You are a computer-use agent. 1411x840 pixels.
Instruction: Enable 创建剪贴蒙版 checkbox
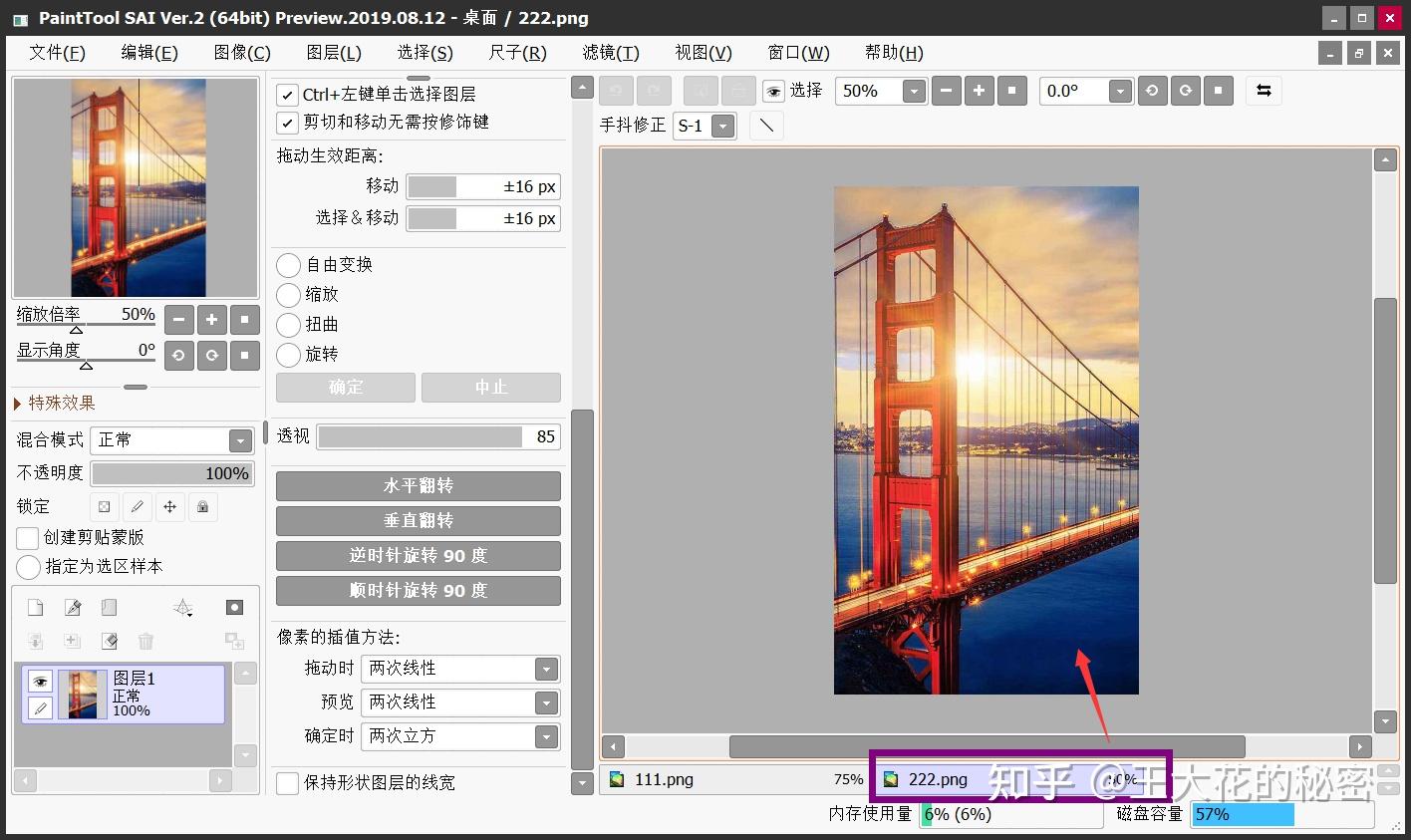[28, 538]
